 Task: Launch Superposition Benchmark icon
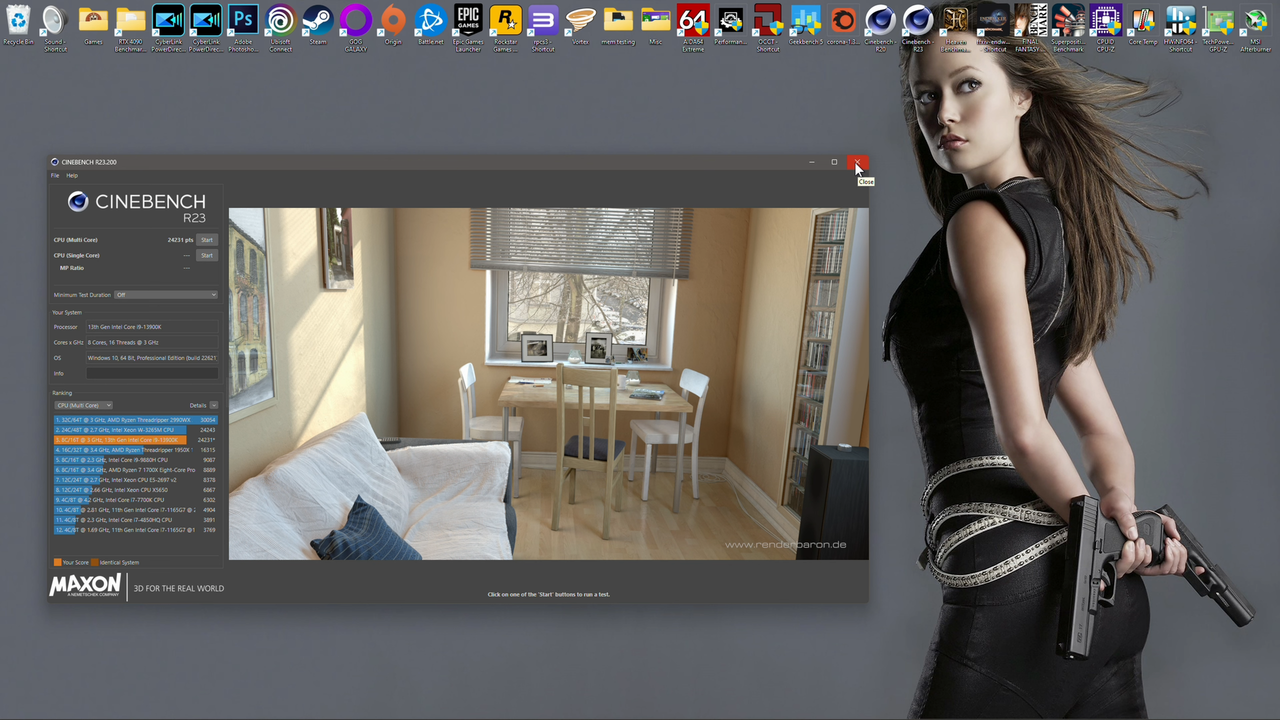tap(1068, 28)
